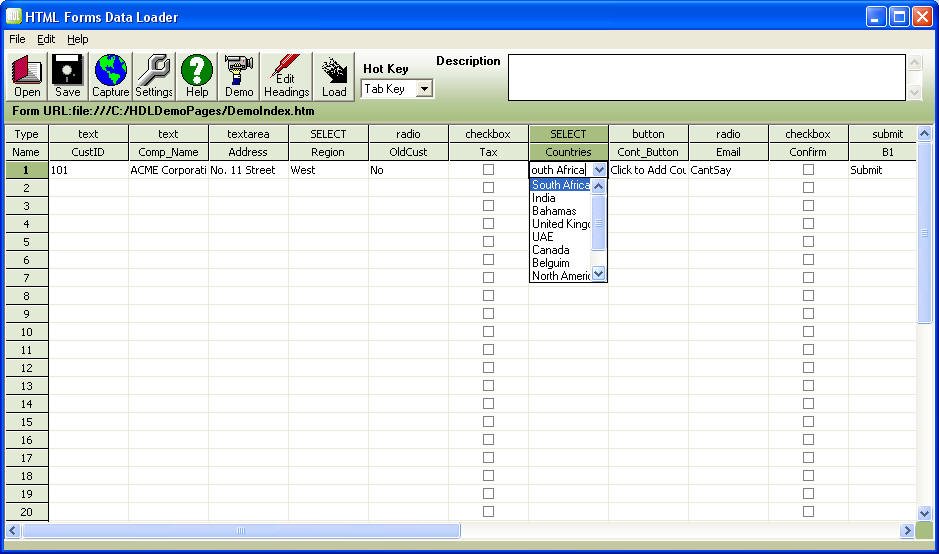This screenshot has height=554, width=939.
Task: Click the grid scroll up arrow
Action: (x=924, y=134)
